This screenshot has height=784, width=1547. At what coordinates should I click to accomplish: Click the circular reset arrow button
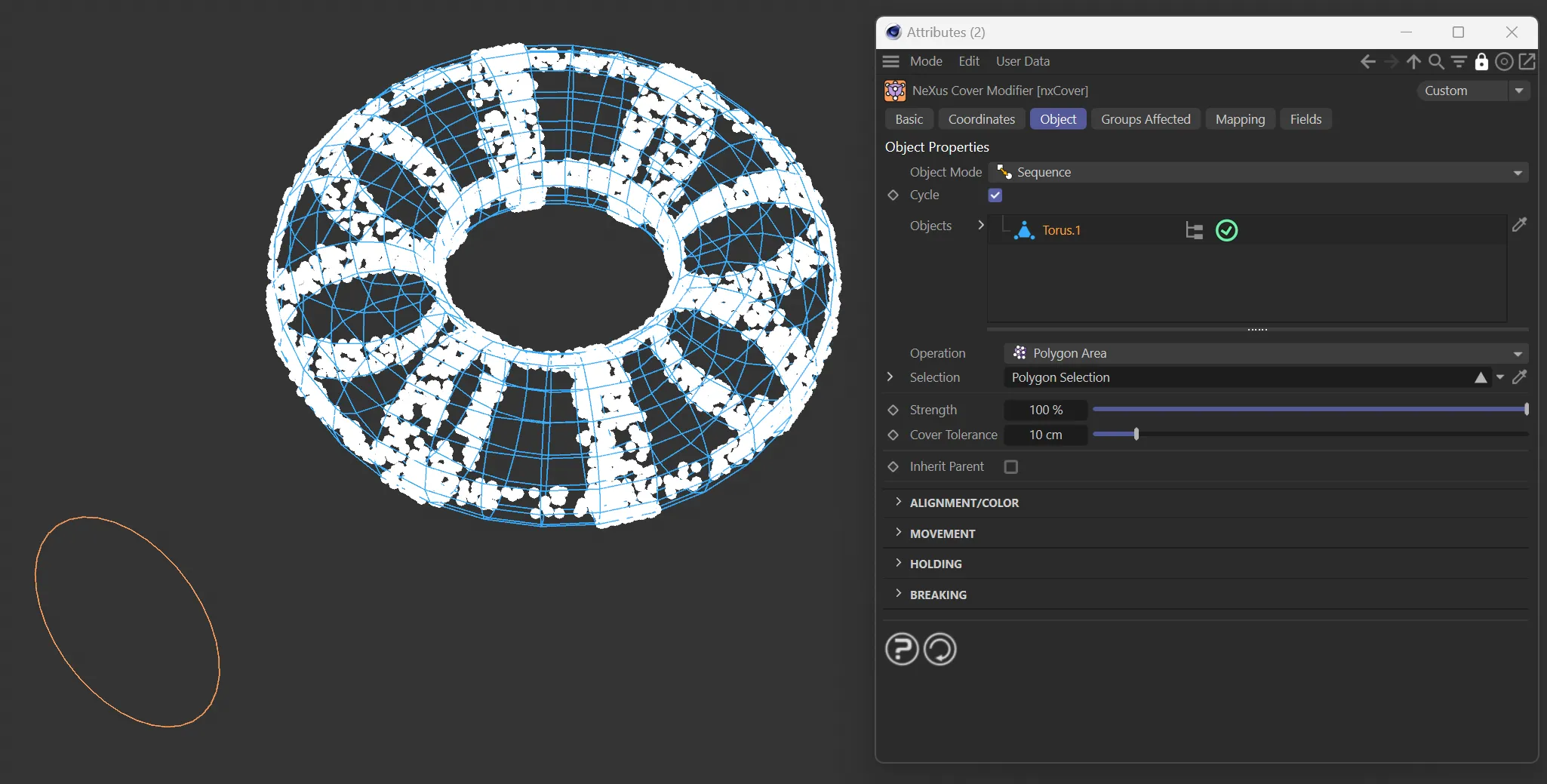click(x=940, y=649)
